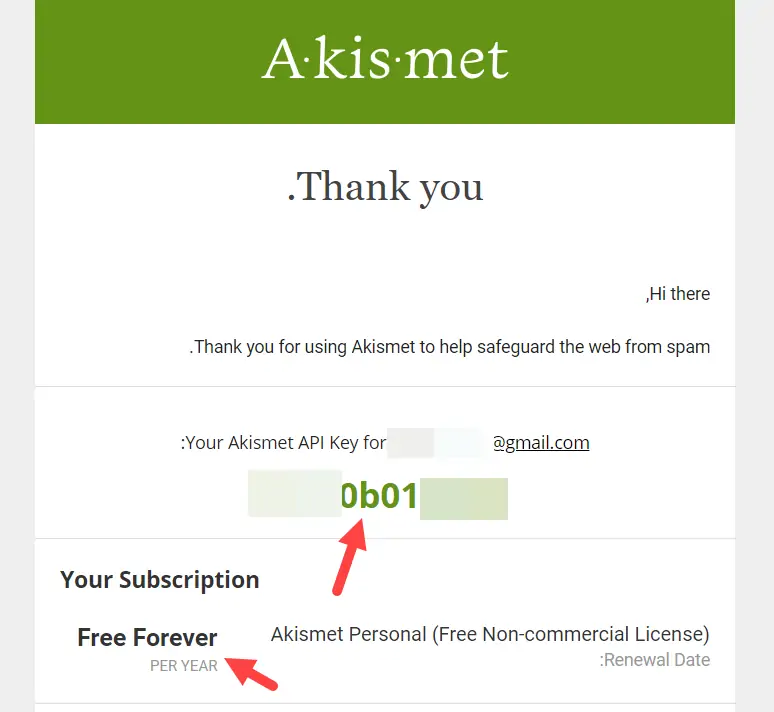Click the "Akismet Personal" plan name
This screenshot has width=774, height=712.
(x=348, y=634)
